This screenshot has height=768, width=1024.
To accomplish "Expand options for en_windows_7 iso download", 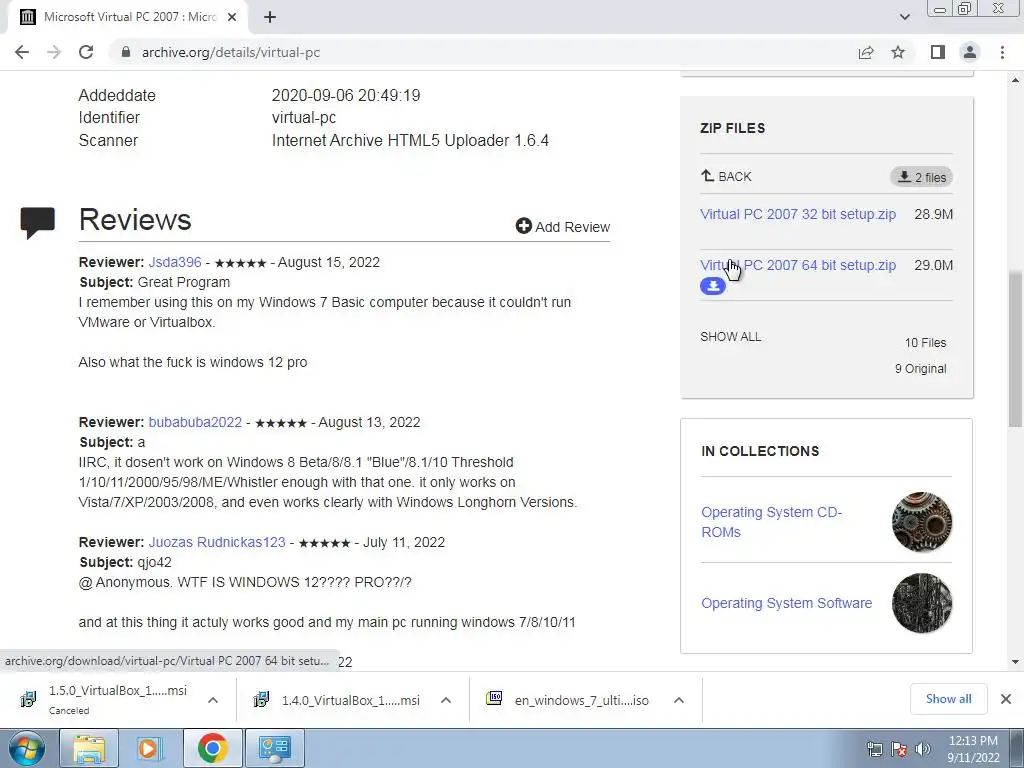I will coord(679,700).
